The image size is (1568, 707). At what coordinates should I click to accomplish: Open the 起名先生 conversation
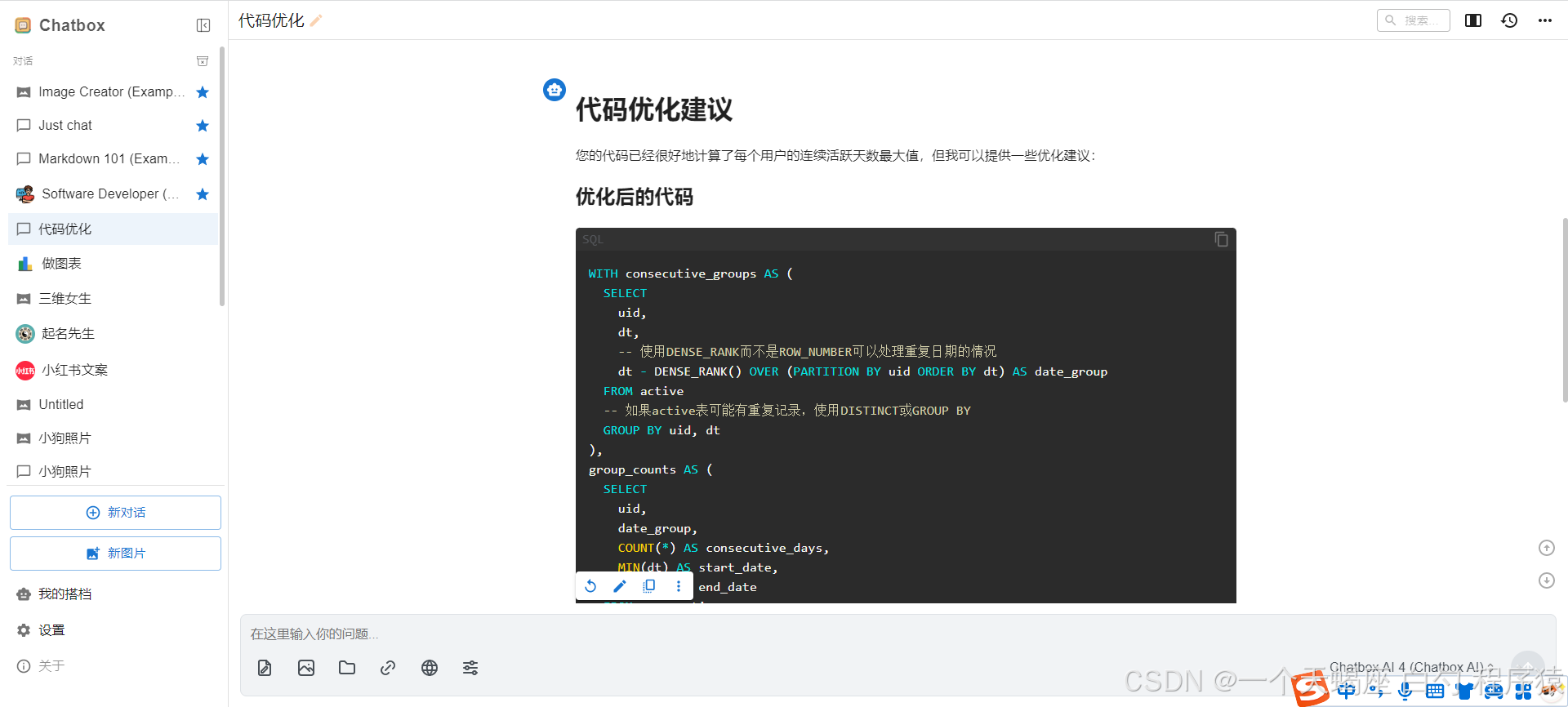113,334
